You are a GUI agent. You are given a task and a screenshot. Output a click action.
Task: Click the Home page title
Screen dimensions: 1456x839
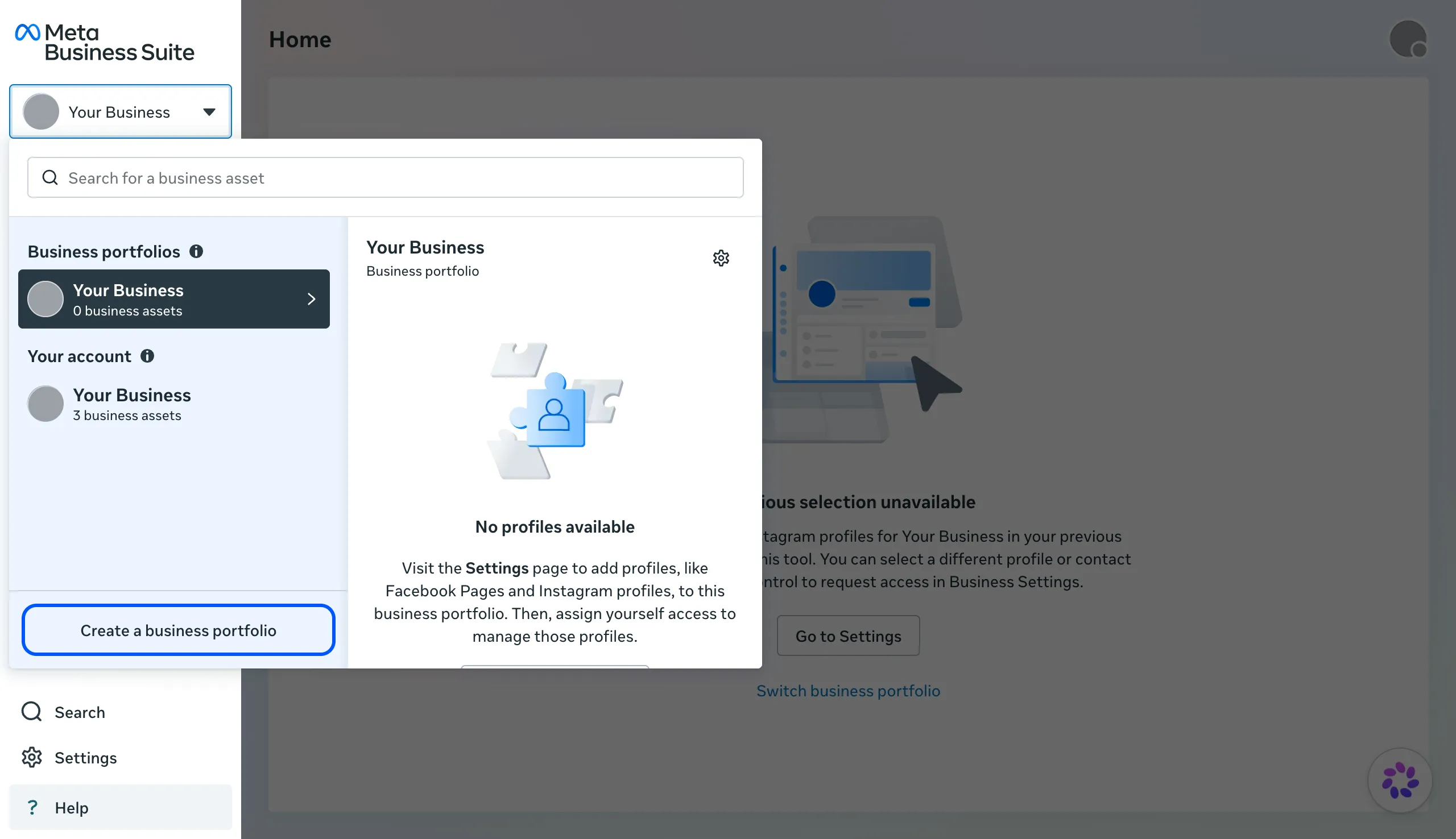pos(300,39)
